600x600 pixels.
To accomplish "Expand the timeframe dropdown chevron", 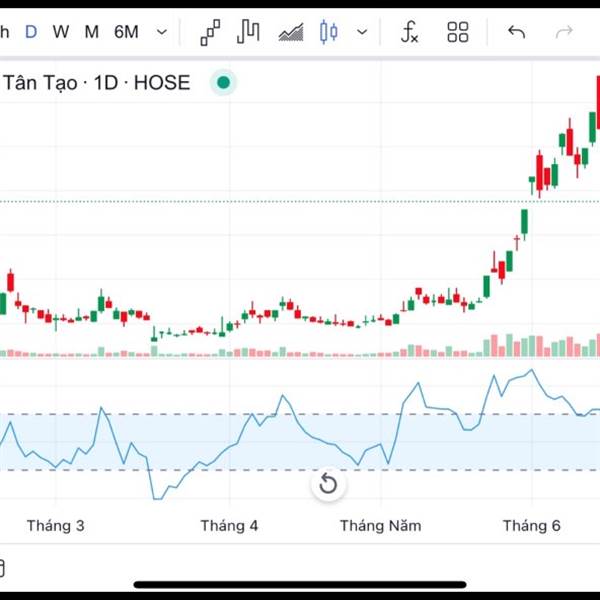I will point(162,32).
